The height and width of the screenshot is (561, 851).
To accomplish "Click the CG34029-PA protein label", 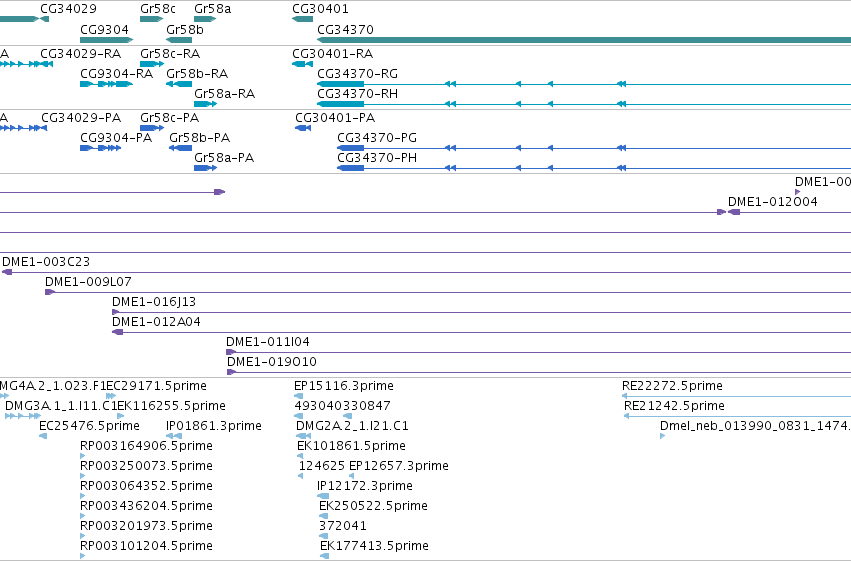I will (x=81, y=118).
